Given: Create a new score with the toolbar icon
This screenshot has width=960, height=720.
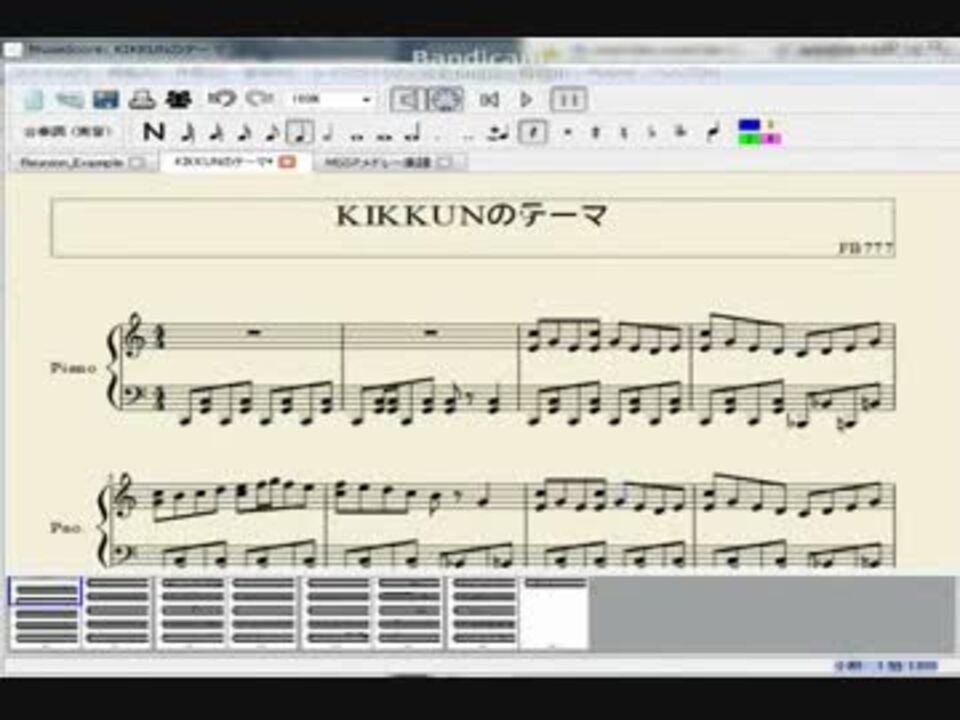Looking at the screenshot, I should point(34,100).
